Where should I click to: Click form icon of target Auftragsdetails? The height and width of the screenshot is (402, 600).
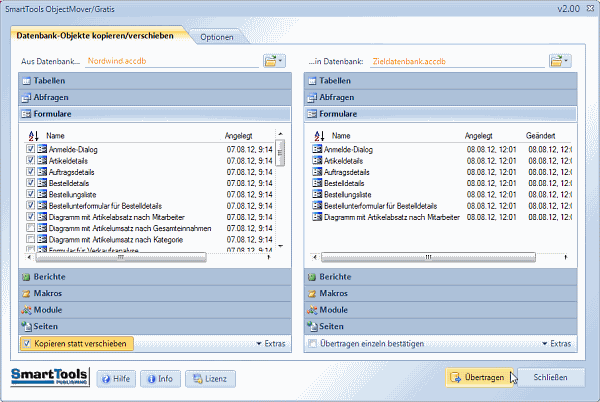317,171
